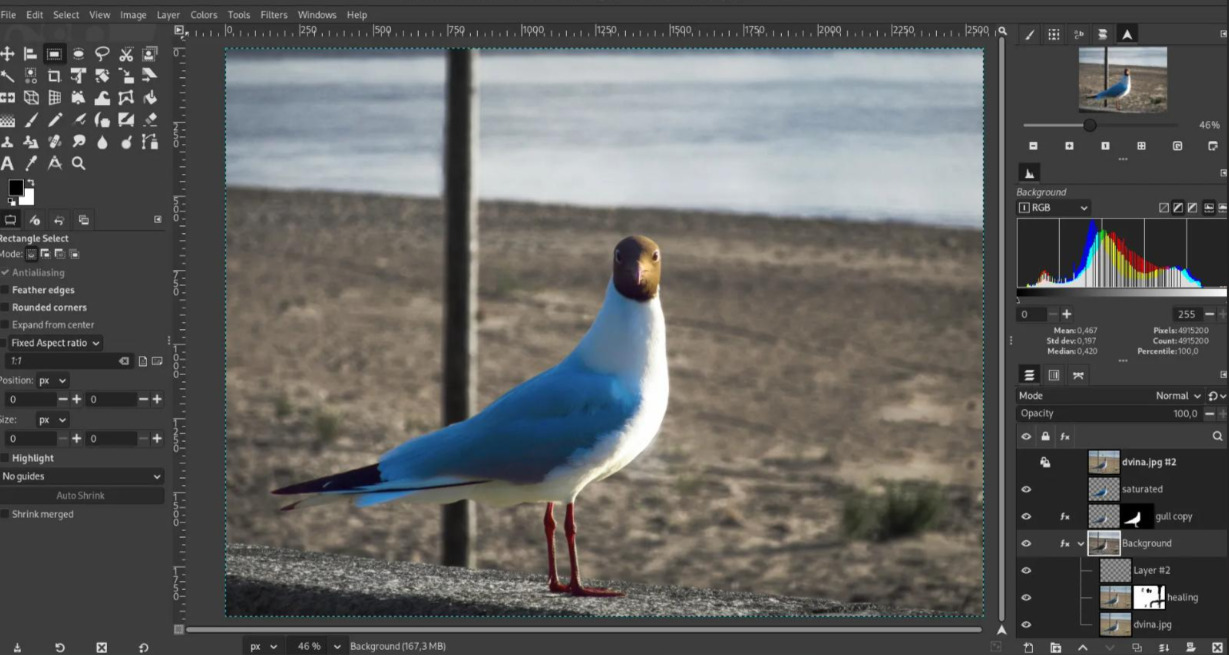Select the Eraser tool

click(150, 120)
